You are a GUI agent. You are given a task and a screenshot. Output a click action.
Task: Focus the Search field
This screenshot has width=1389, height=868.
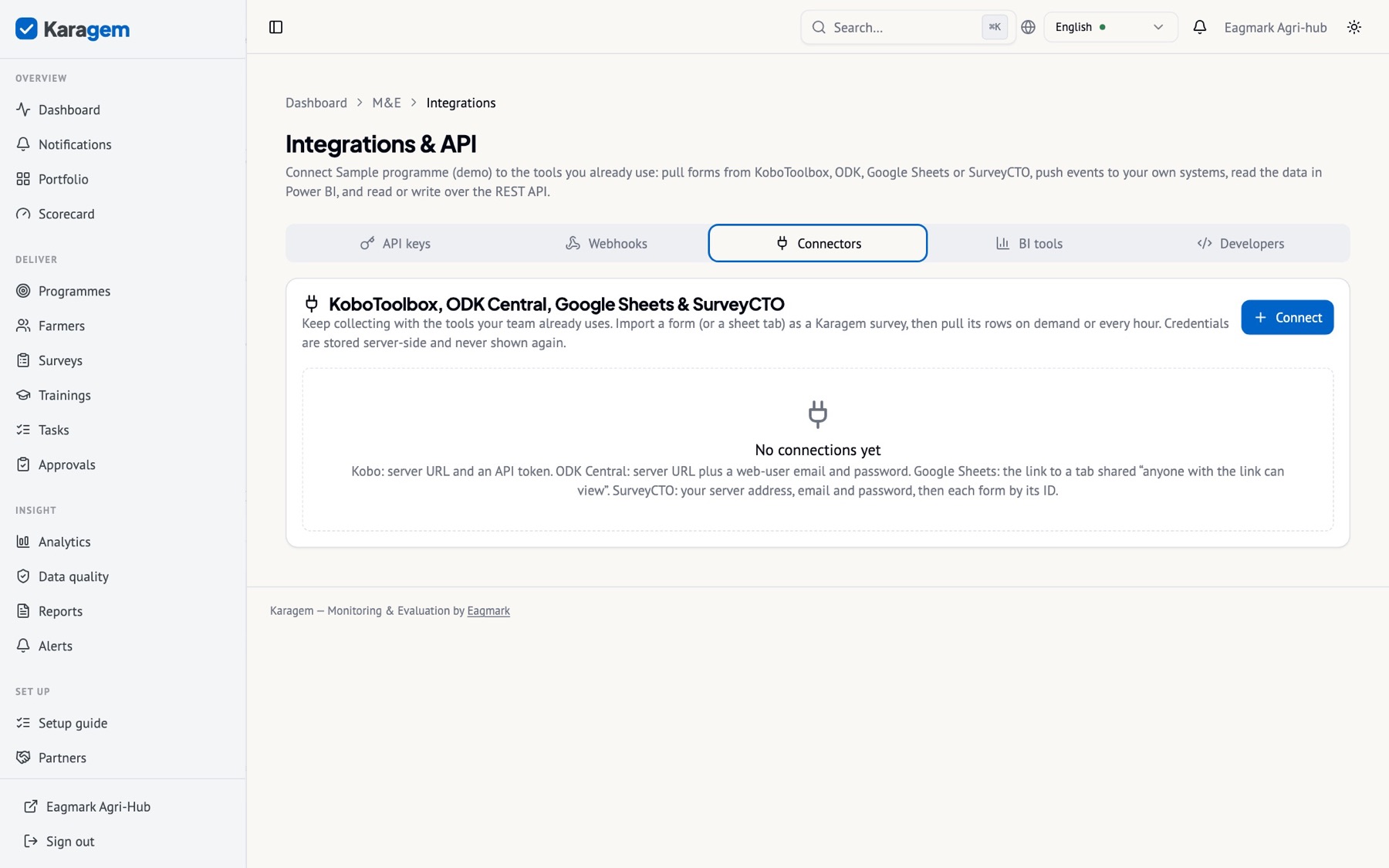907,27
